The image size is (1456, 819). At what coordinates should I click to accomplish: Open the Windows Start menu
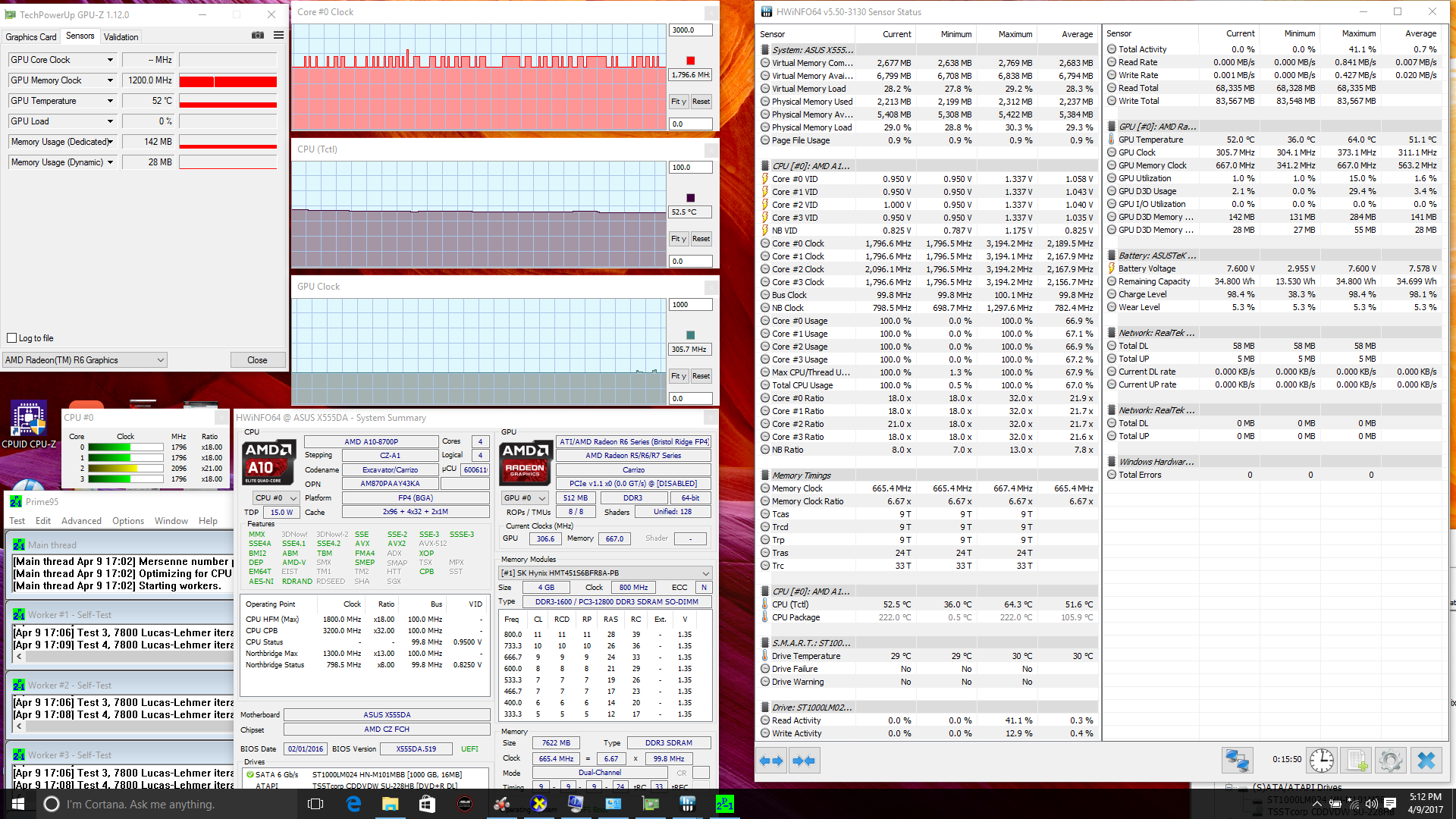[x=18, y=804]
